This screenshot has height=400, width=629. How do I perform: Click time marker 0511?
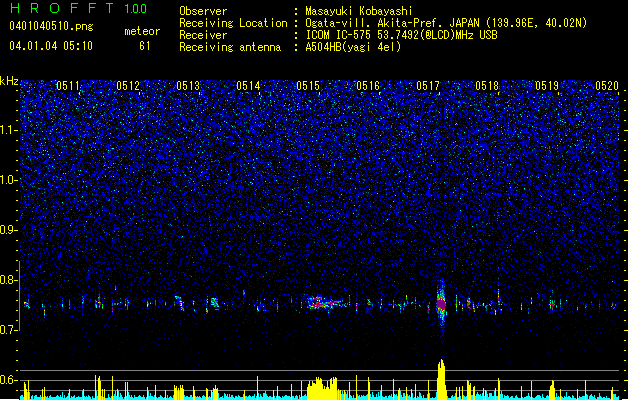pos(68,85)
